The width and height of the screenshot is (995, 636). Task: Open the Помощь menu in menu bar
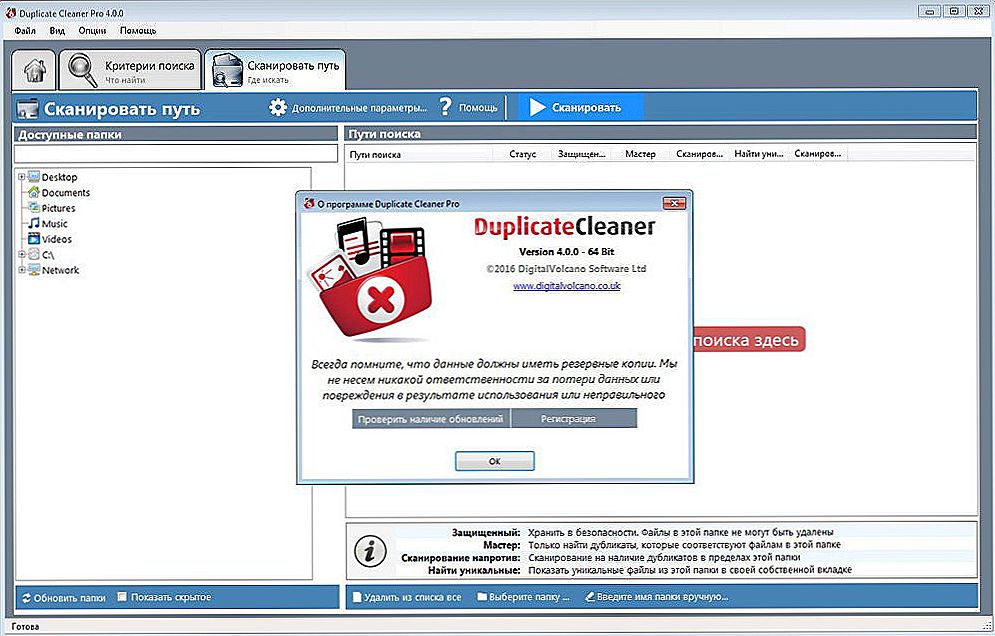pos(138,30)
